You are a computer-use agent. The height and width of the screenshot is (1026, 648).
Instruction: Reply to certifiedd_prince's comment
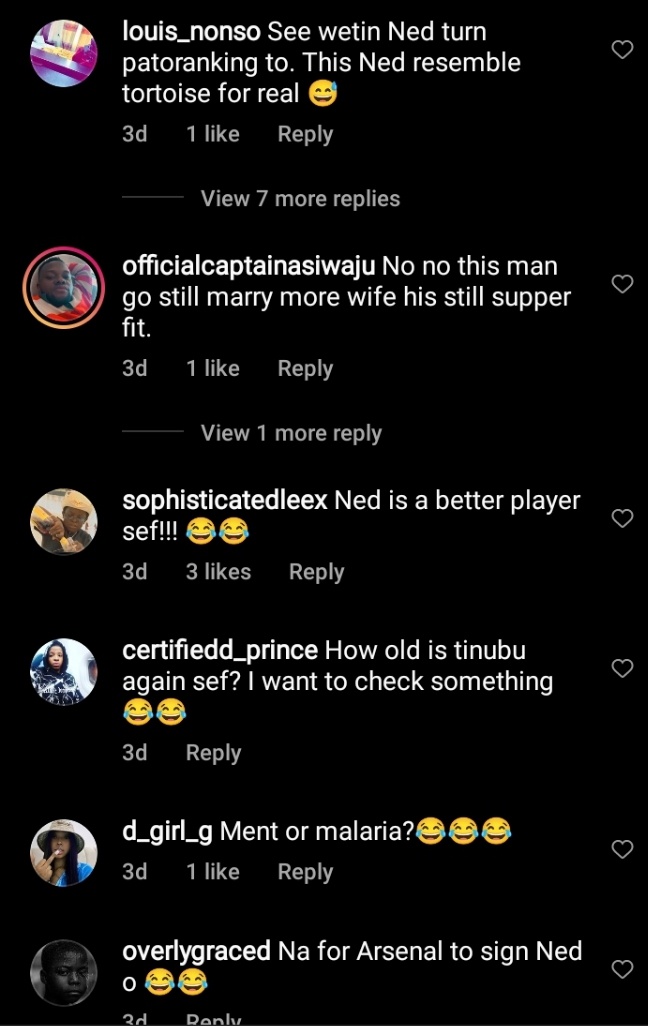tap(213, 753)
